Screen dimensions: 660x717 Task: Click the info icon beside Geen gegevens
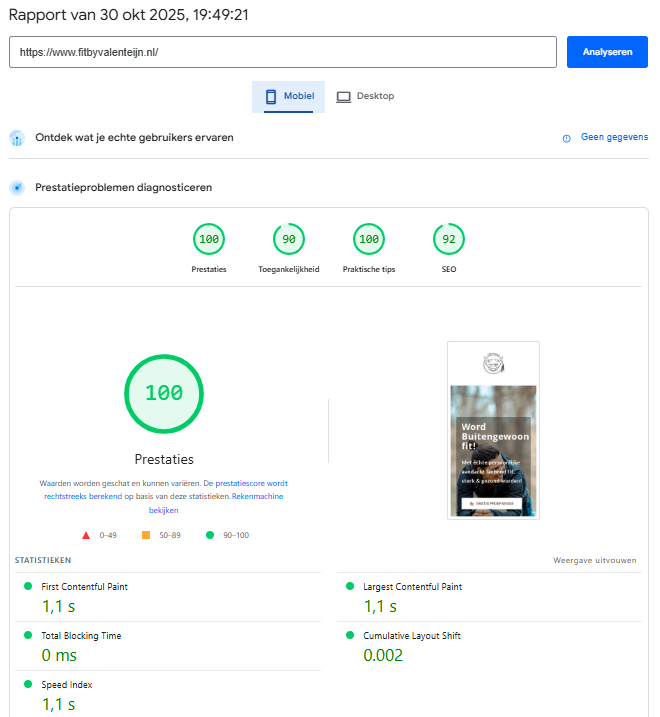click(x=567, y=138)
